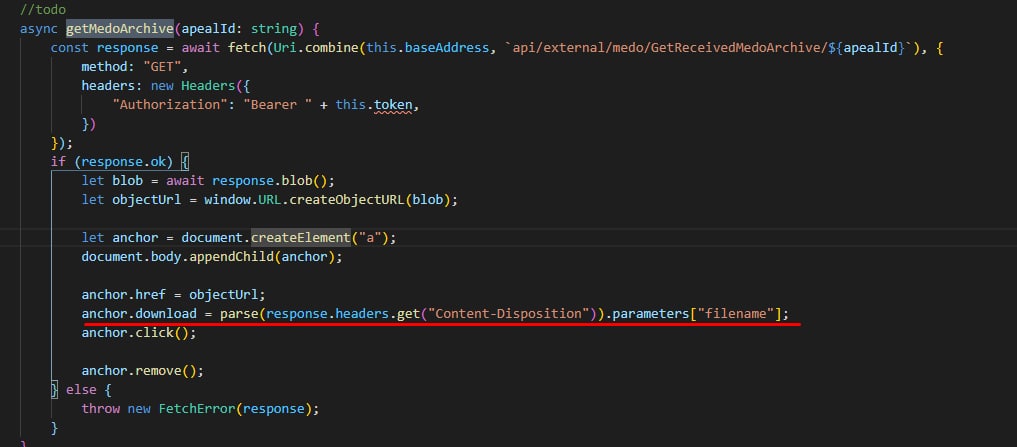The height and width of the screenshot is (447, 1017).
Task: Click the "Authorization" string key
Action: pos(169,104)
